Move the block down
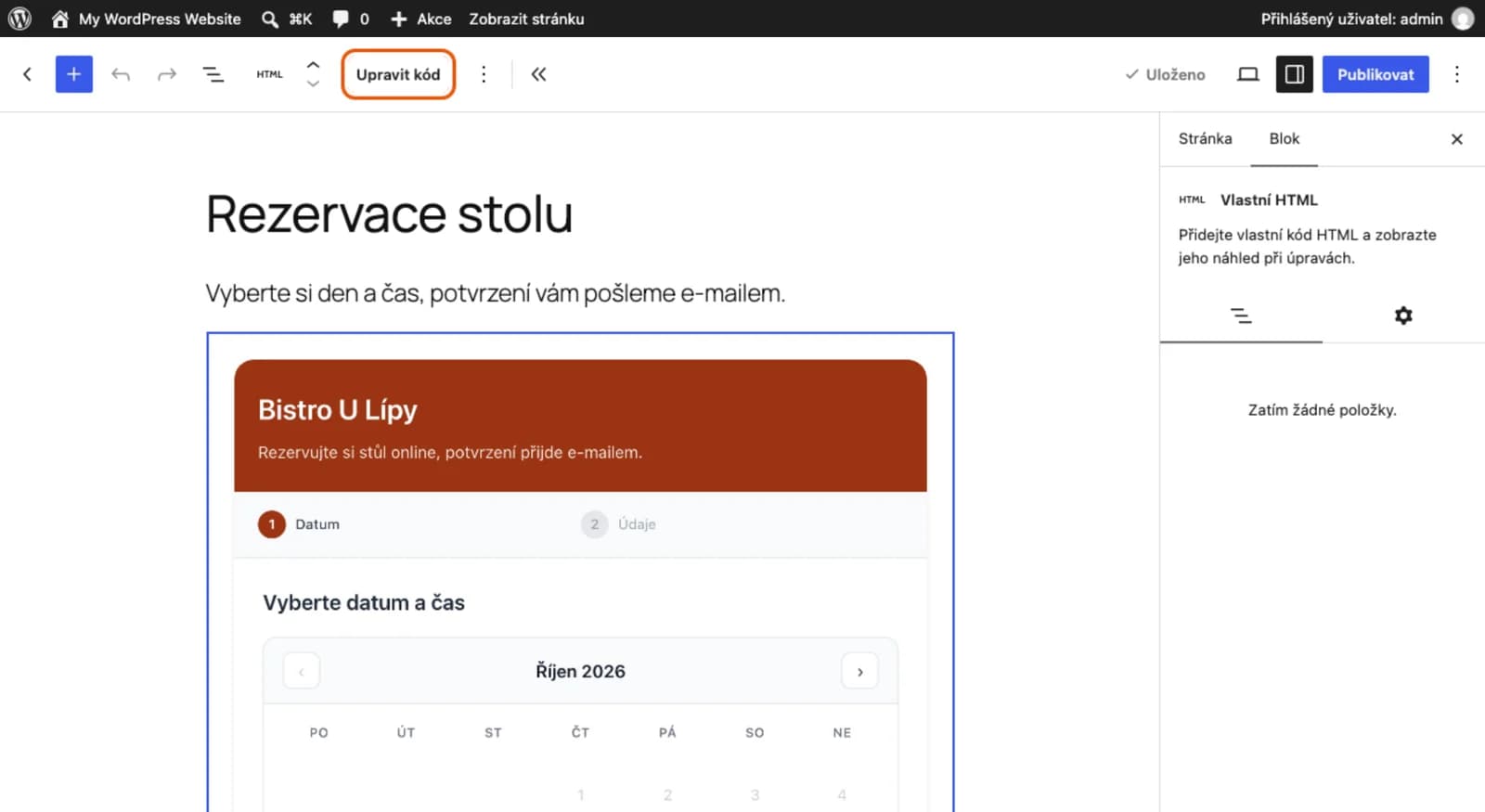The image size is (1485, 812). tap(313, 84)
